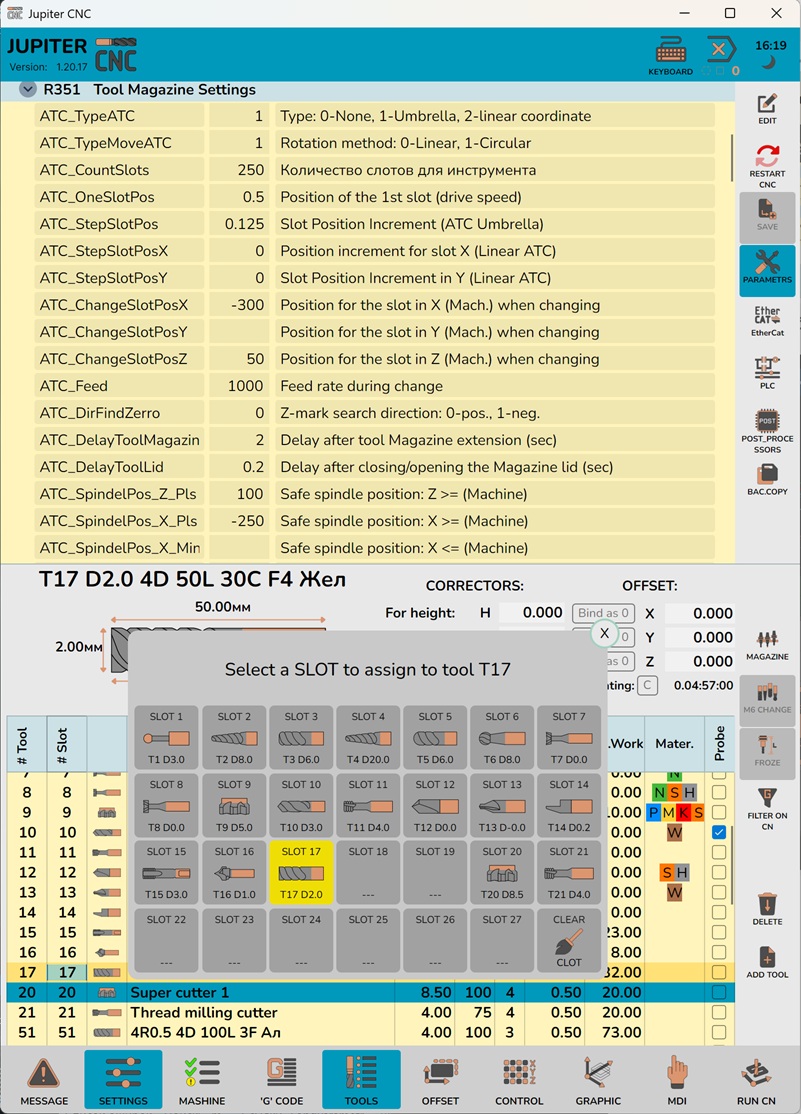Close the slot selection dialog with X
Image resolution: width=801 pixels, height=1114 pixels.
(x=604, y=633)
